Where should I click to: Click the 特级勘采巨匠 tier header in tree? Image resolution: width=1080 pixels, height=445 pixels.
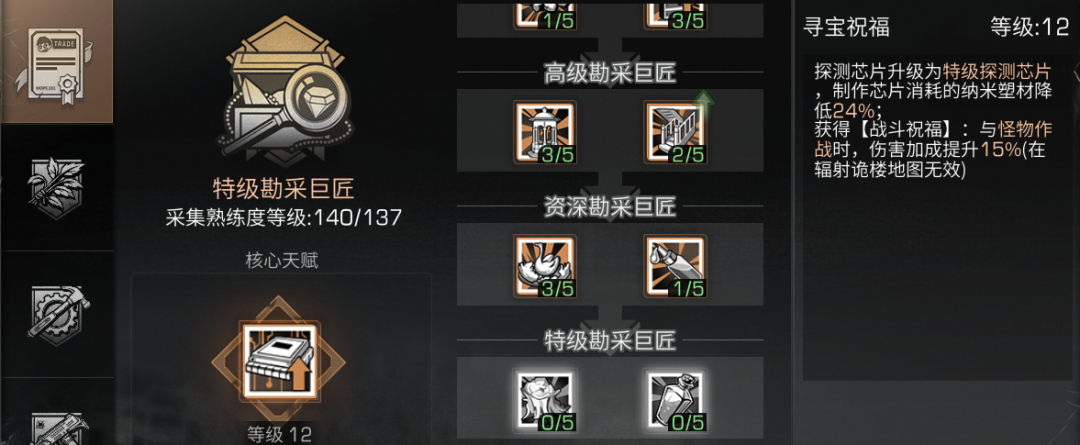click(x=610, y=340)
